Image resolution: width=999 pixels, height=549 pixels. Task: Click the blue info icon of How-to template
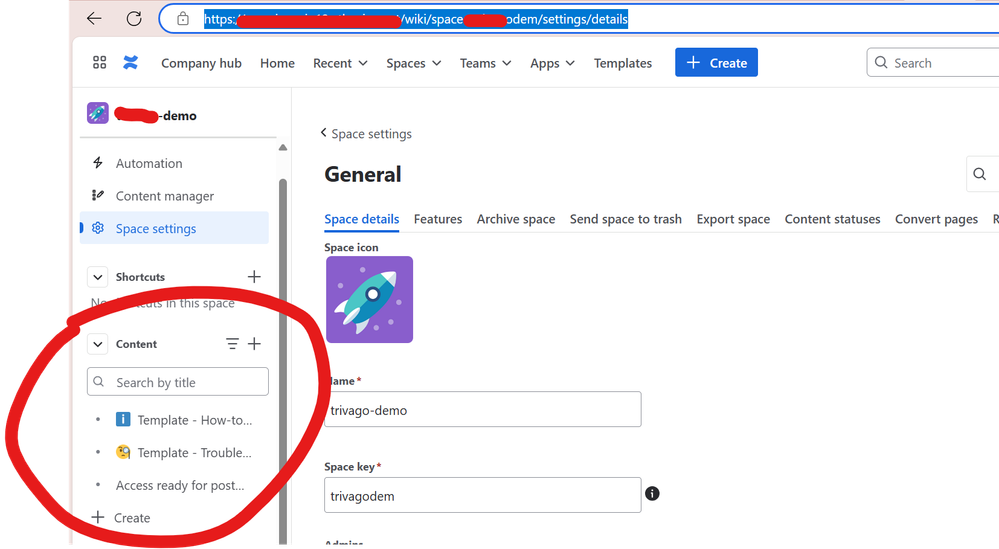(x=123, y=419)
